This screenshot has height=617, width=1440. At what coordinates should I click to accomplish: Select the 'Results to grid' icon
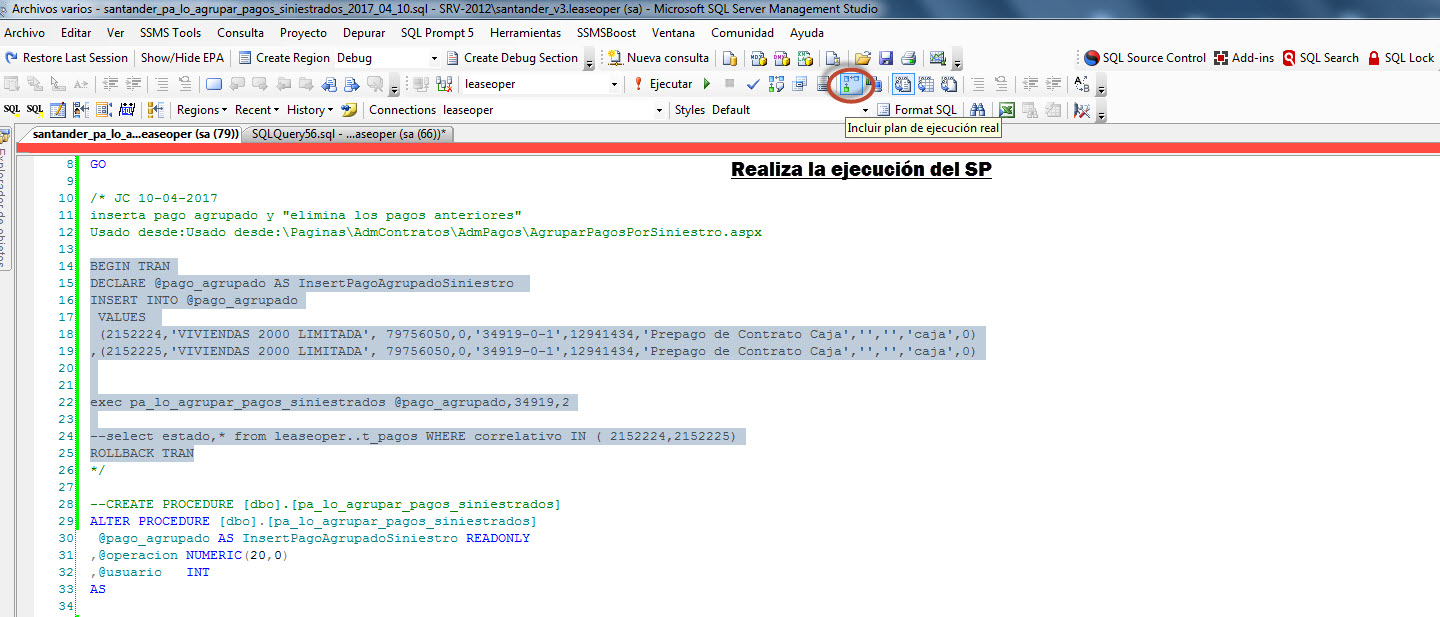(x=925, y=85)
